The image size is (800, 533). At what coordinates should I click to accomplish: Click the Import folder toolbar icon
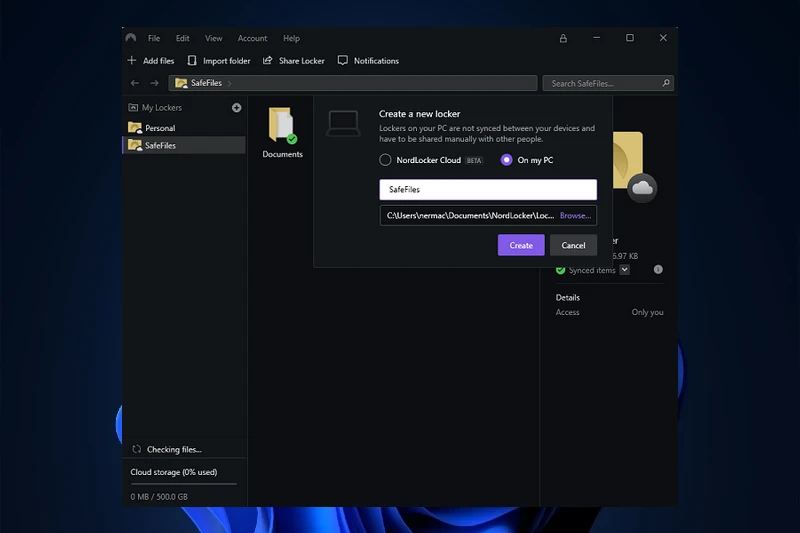pyautogui.click(x=193, y=61)
